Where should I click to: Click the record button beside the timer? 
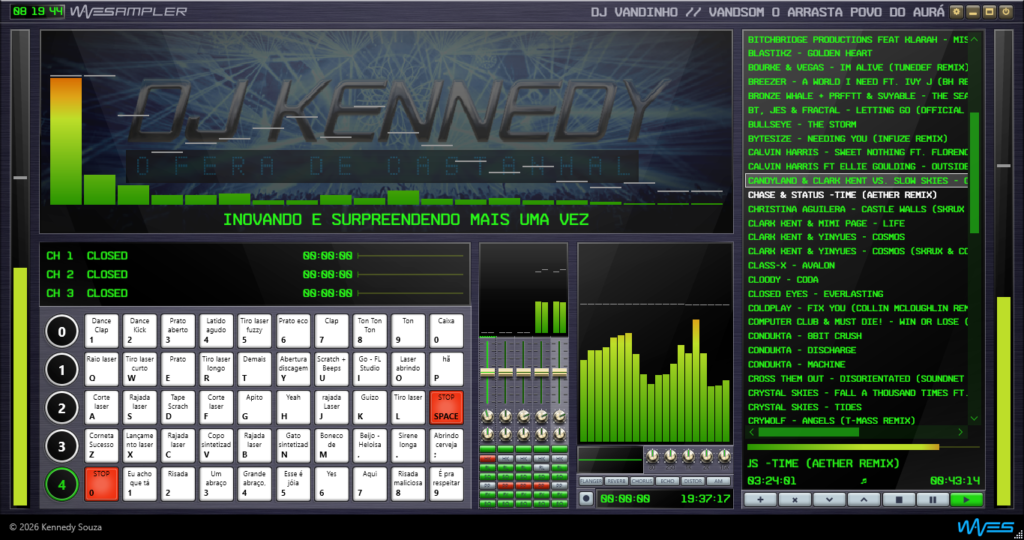pyautogui.click(x=586, y=498)
